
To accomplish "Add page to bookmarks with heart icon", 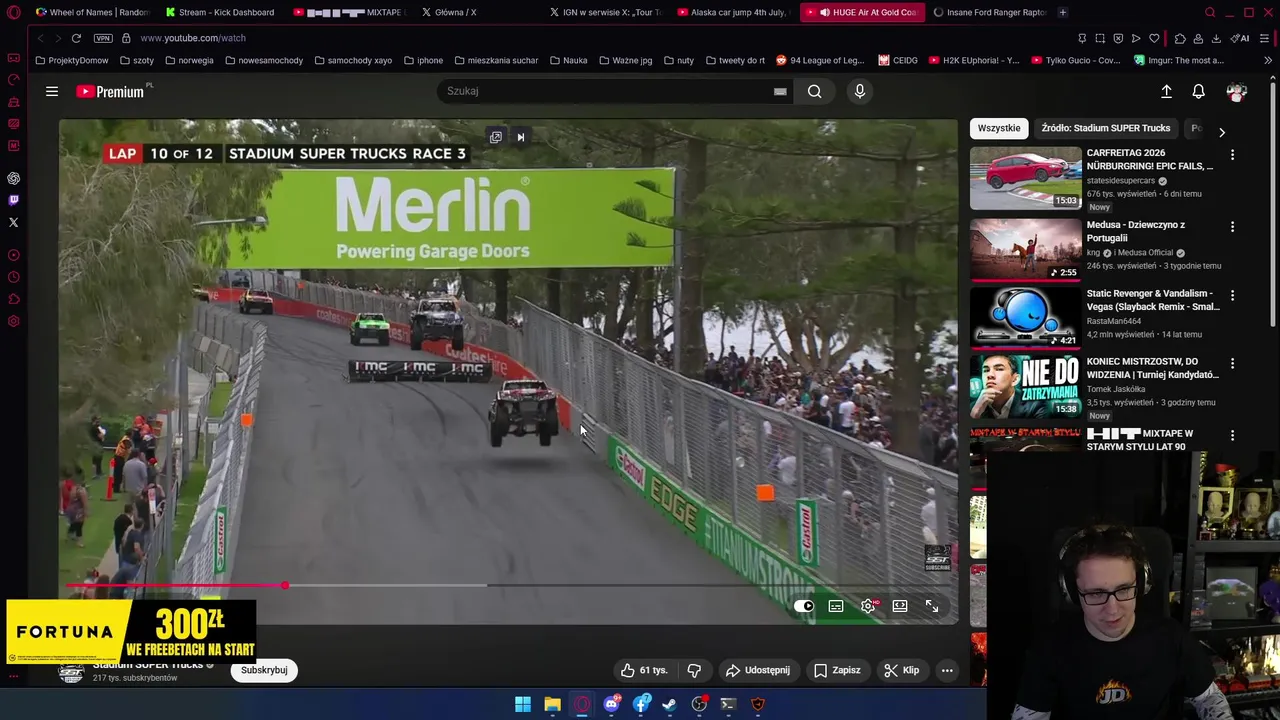I will pyautogui.click(x=1154, y=38).
